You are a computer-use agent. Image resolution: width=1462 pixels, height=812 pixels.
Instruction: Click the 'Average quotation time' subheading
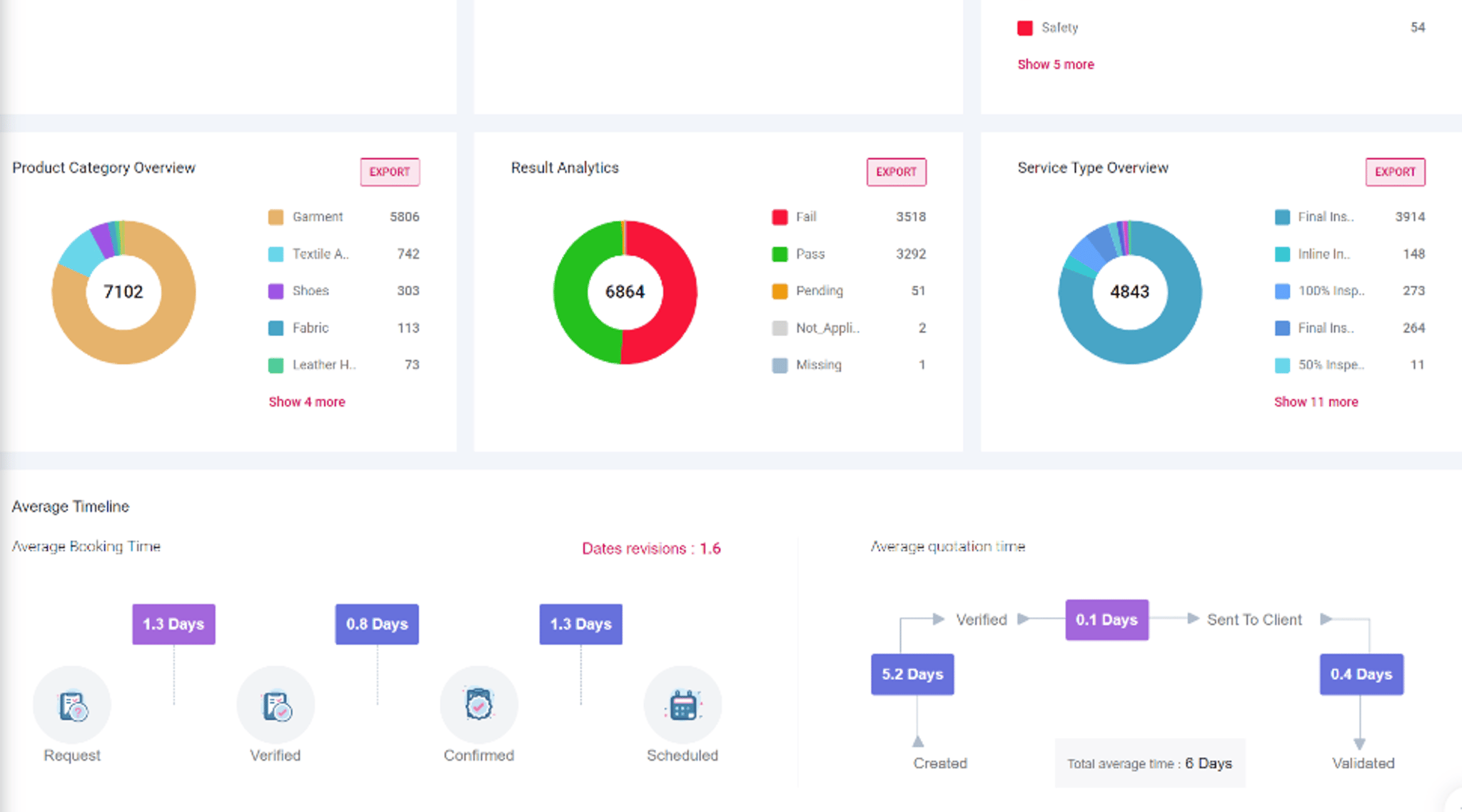click(x=948, y=547)
